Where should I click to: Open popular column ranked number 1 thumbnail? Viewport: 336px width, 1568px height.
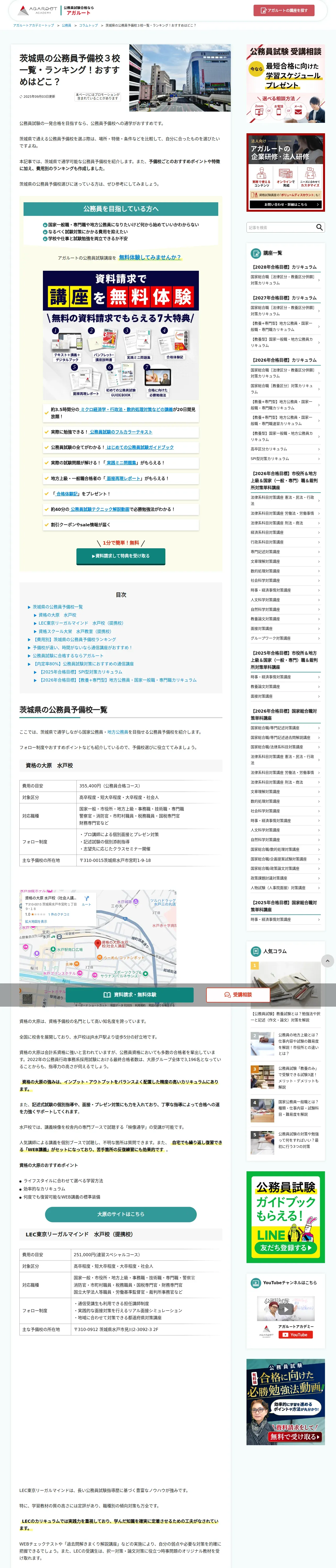click(285, 985)
